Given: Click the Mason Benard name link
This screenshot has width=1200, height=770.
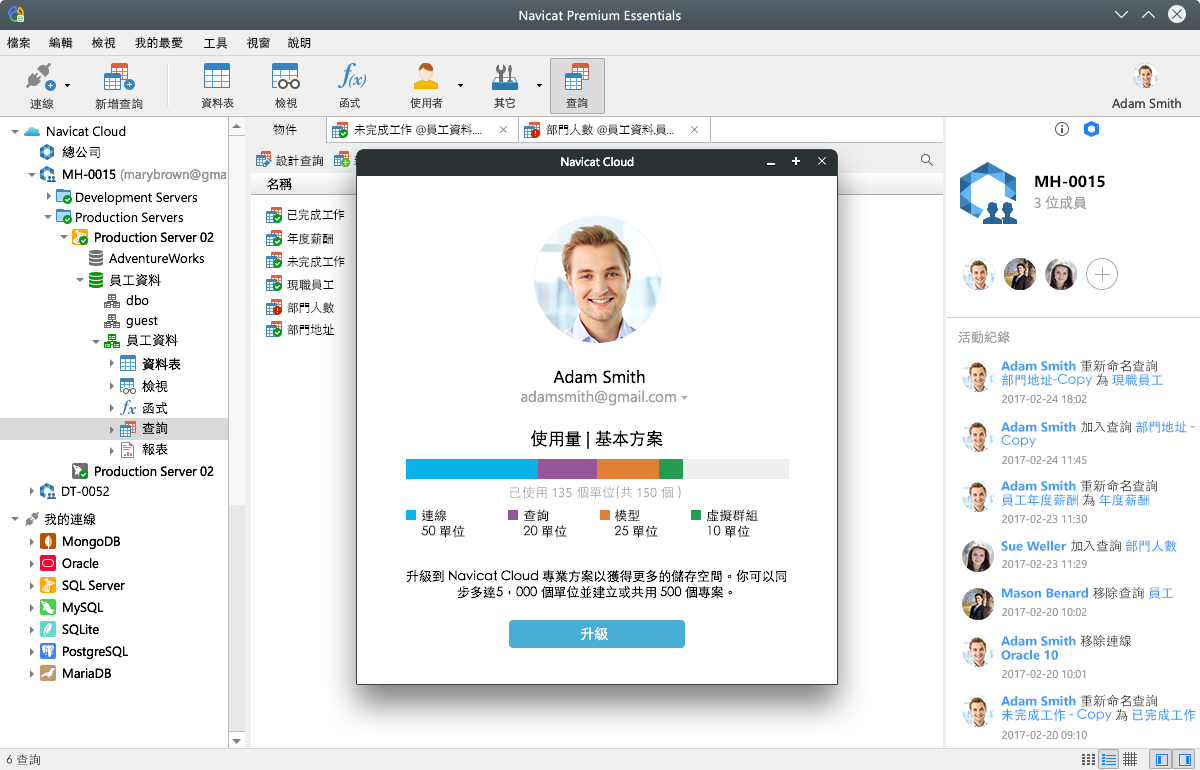Looking at the screenshot, I should pyautogui.click(x=1045, y=593).
